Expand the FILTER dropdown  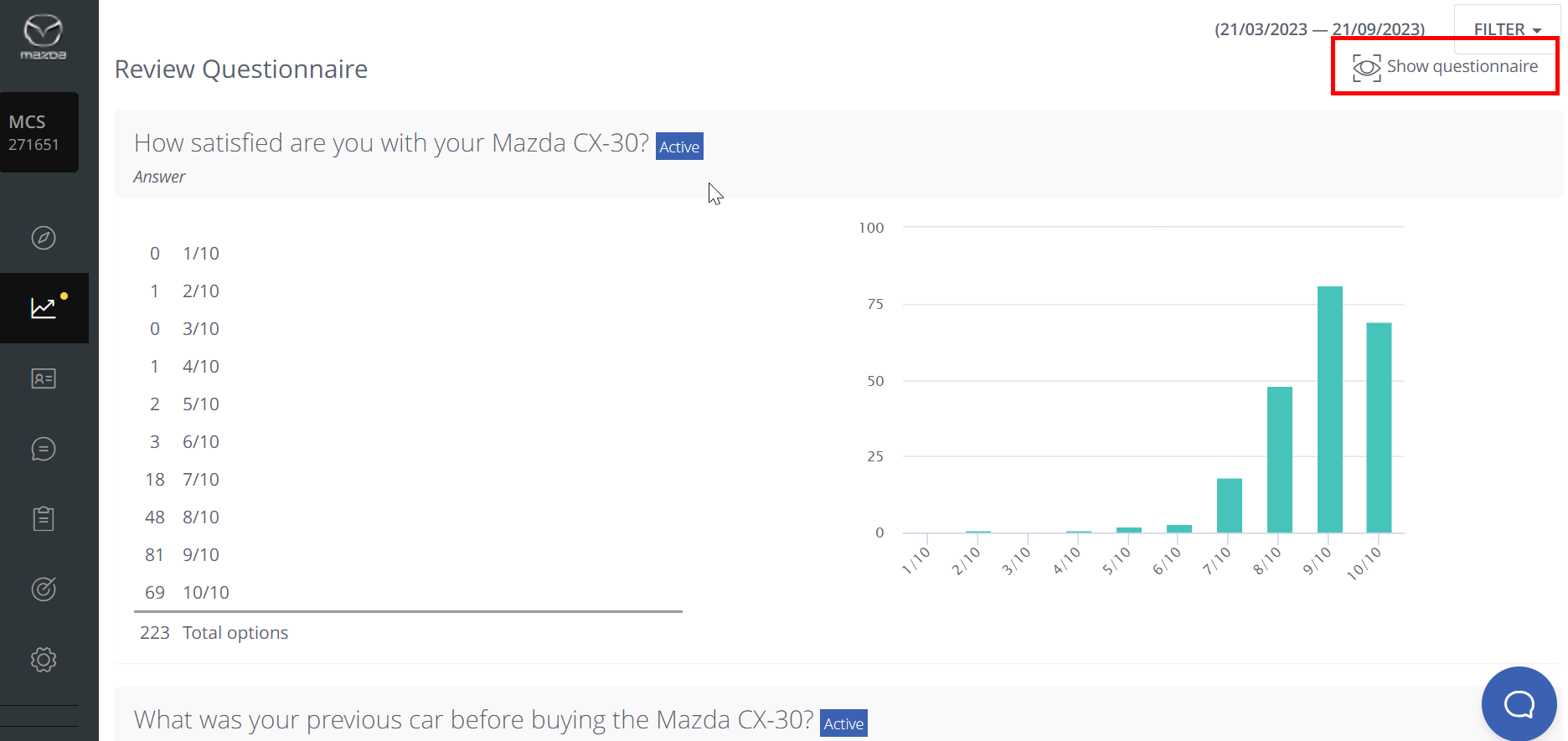tap(1507, 29)
